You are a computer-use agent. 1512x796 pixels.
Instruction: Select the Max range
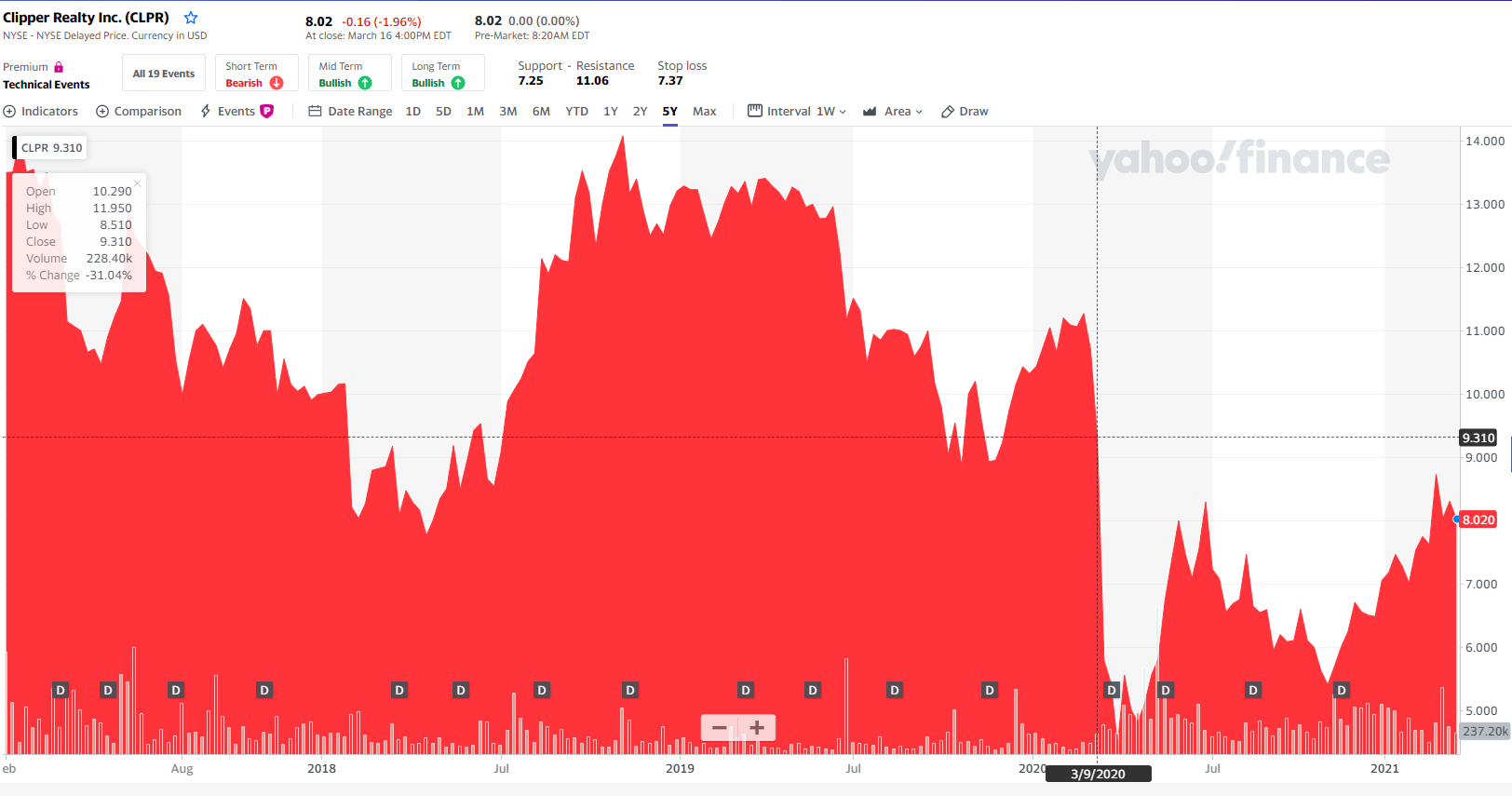(705, 111)
